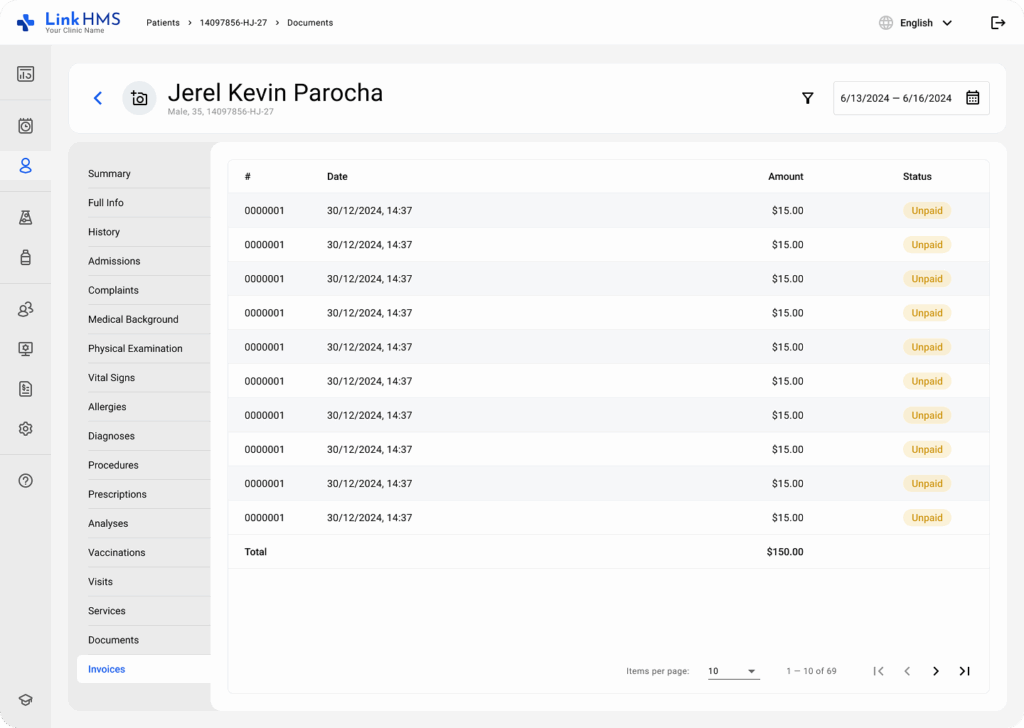Select the patients person sidebar icon
1024x728 pixels.
[x=25, y=166]
